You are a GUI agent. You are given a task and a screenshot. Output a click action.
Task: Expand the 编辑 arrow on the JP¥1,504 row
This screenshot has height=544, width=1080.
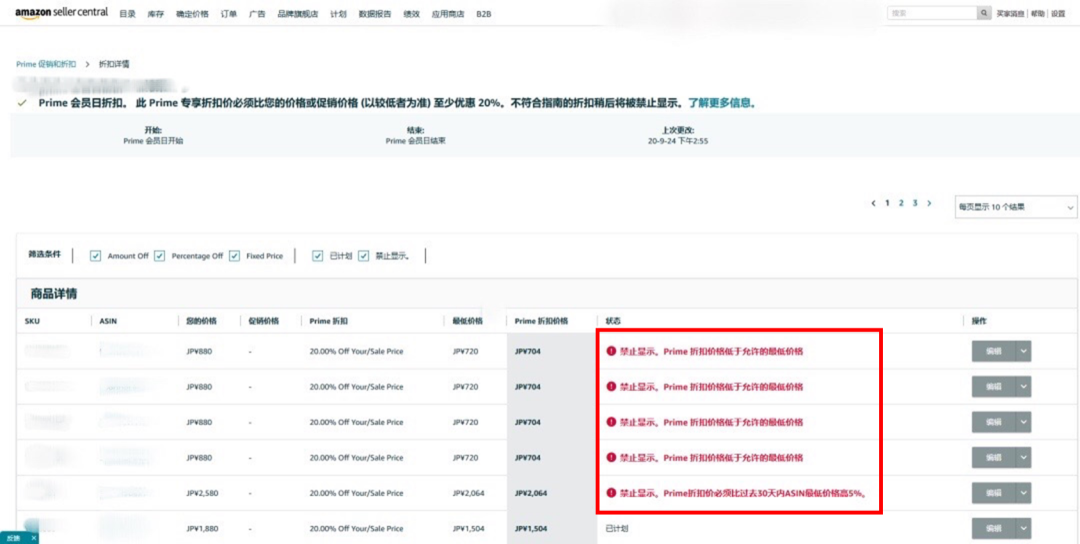[x=1023, y=528]
